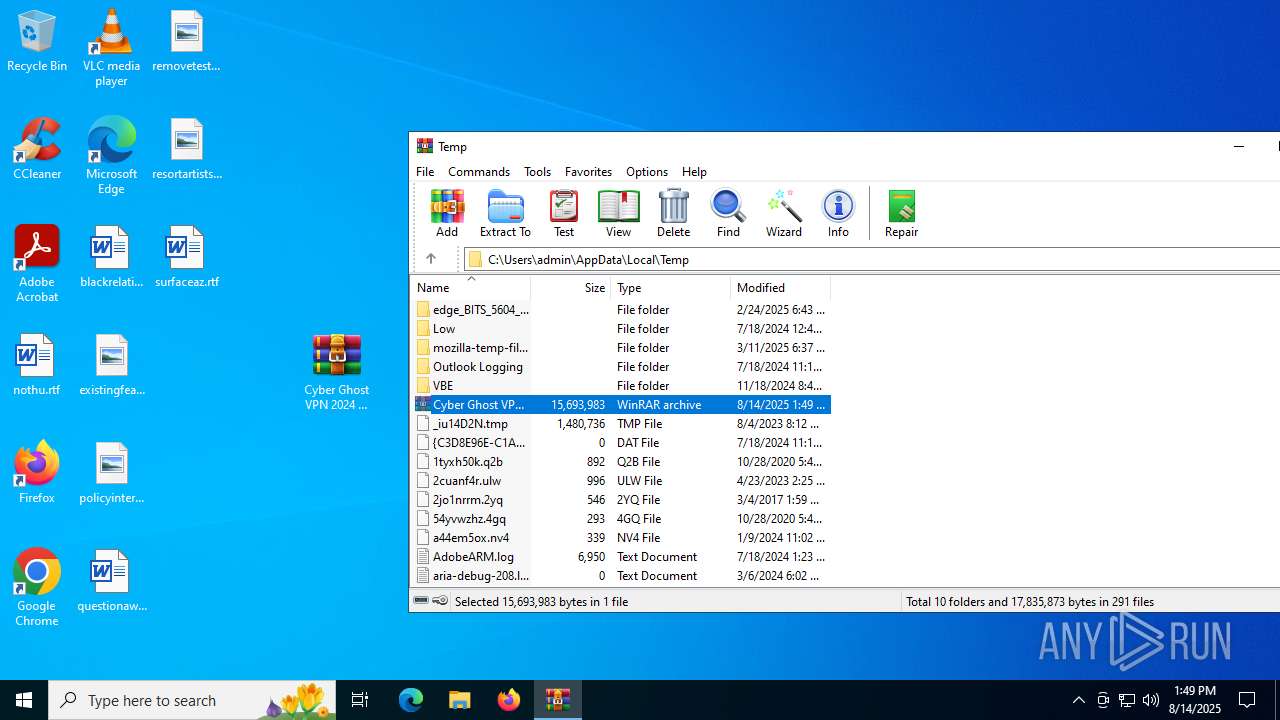Image resolution: width=1280 pixels, height=720 pixels.
Task: Select {C3D8E96E-C1A... DAT file
Action: point(622,443)
